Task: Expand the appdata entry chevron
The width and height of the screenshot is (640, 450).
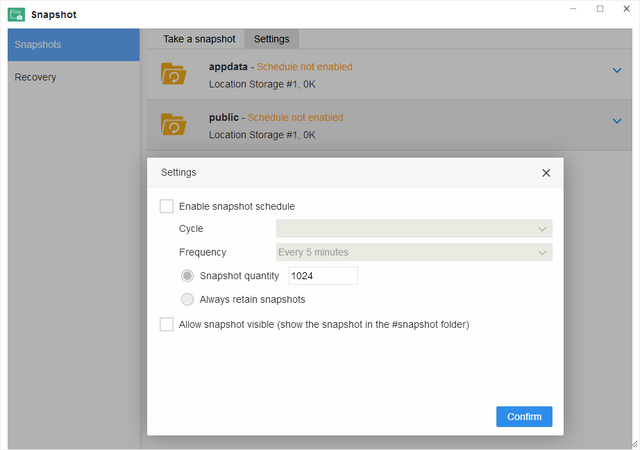Action: (617, 70)
